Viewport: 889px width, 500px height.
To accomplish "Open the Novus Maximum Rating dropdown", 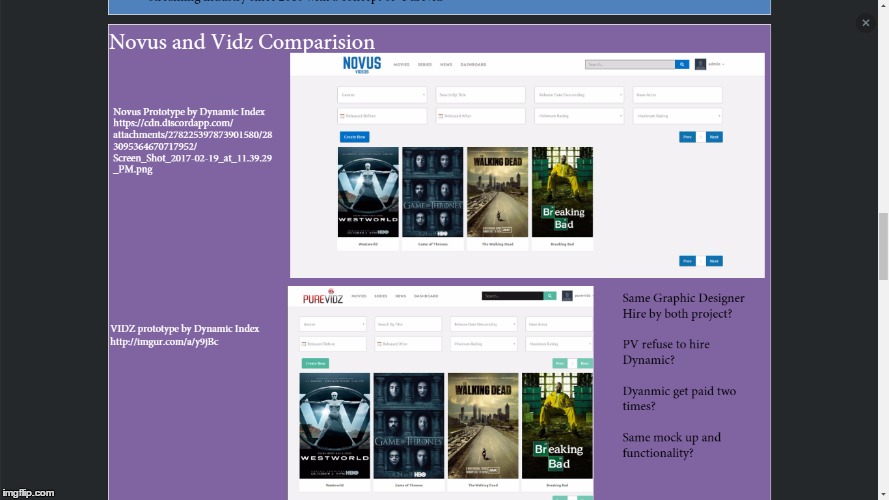I will point(678,116).
